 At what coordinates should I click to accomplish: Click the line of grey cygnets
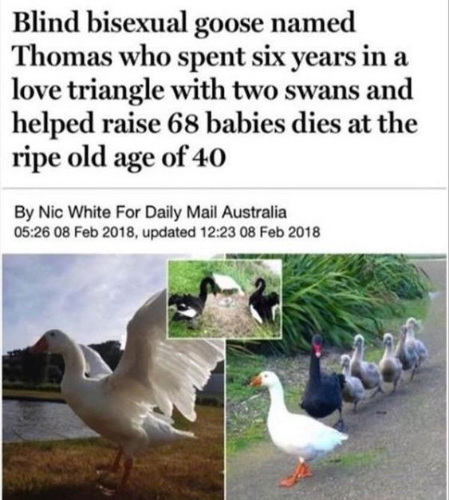tap(383, 360)
